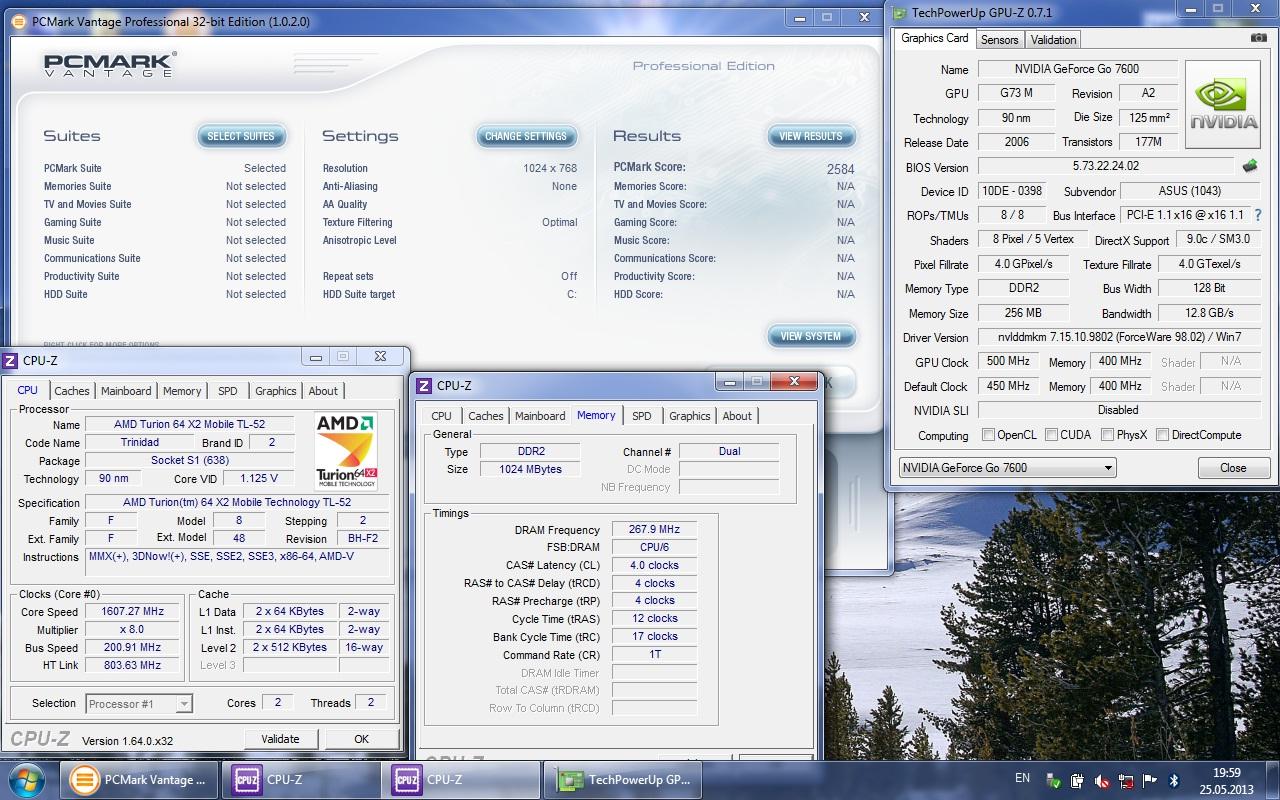Viewport: 1280px width, 800px height.
Task: Open Graphics tab in CPU-Z CPU window
Action: click(275, 391)
